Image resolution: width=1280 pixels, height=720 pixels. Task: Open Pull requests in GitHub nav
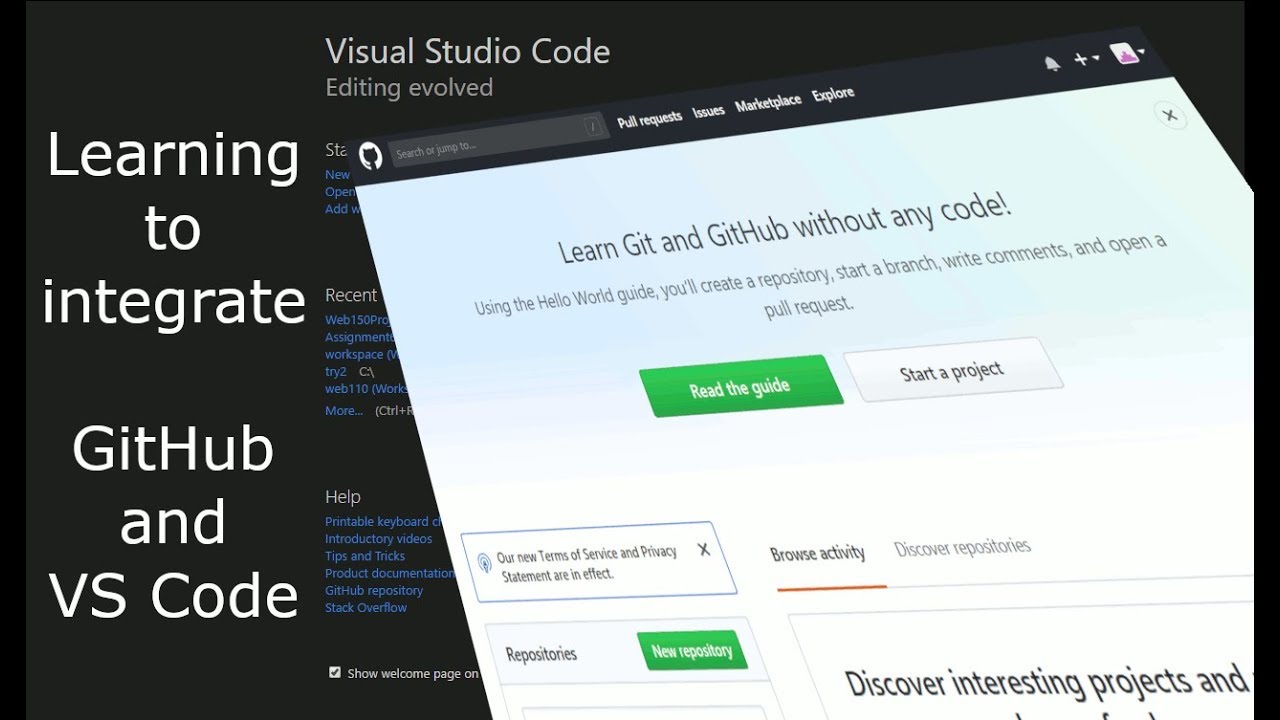[649, 119]
